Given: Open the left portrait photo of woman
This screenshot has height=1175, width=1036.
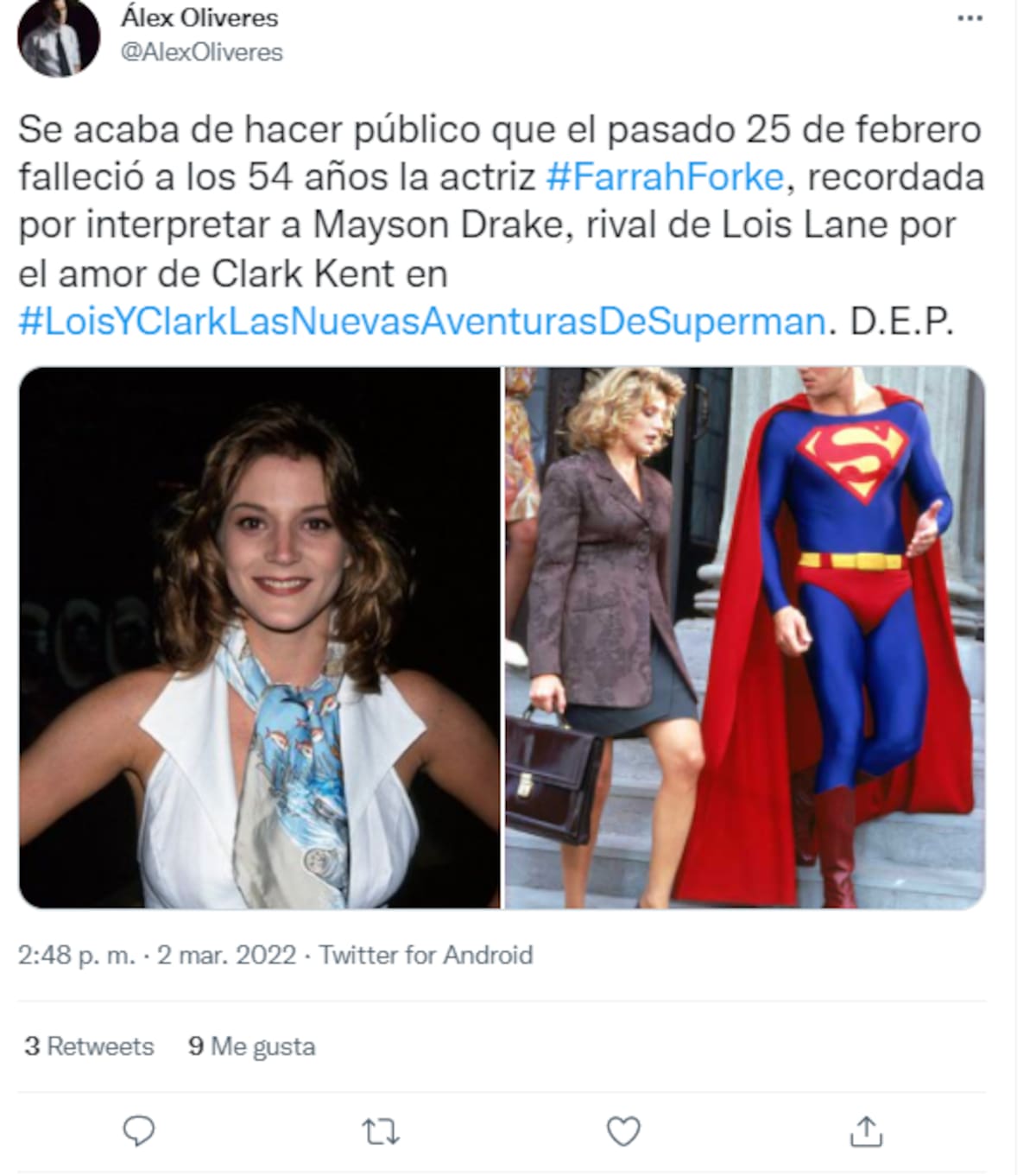Looking at the screenshot, I should (260, 637).
